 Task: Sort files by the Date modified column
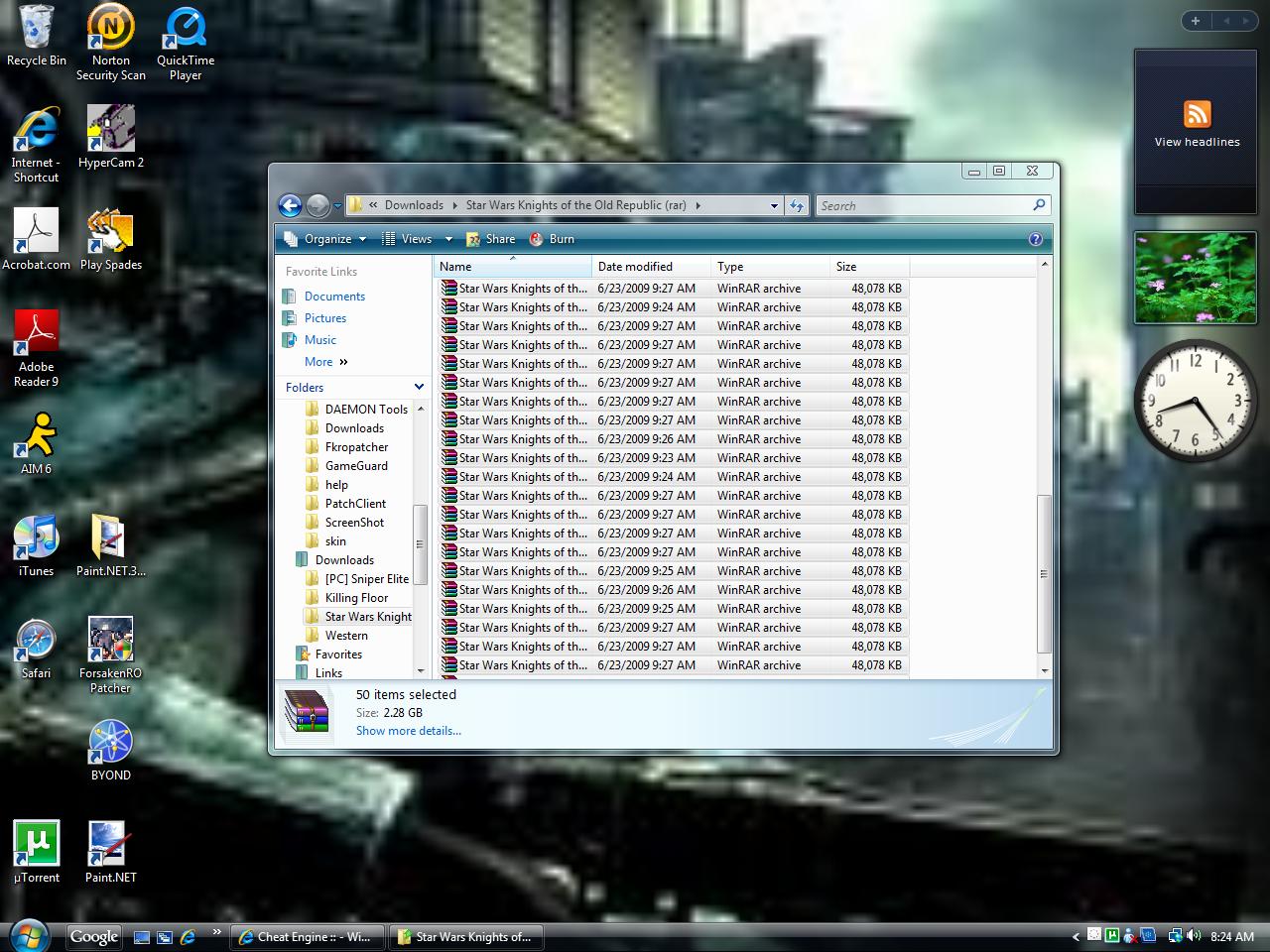point(652,267)
